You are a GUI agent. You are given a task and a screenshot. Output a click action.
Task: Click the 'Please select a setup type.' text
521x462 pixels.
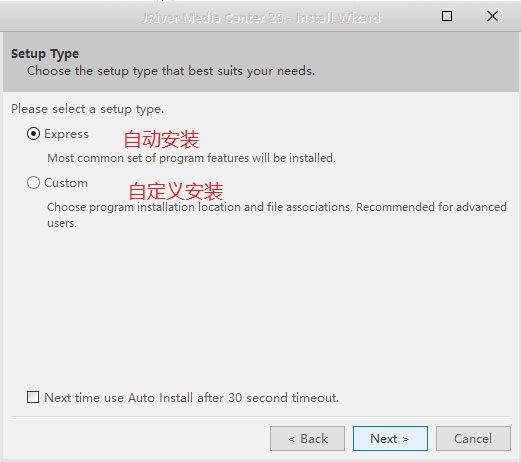pyautogui.click(x=88, y=109)
